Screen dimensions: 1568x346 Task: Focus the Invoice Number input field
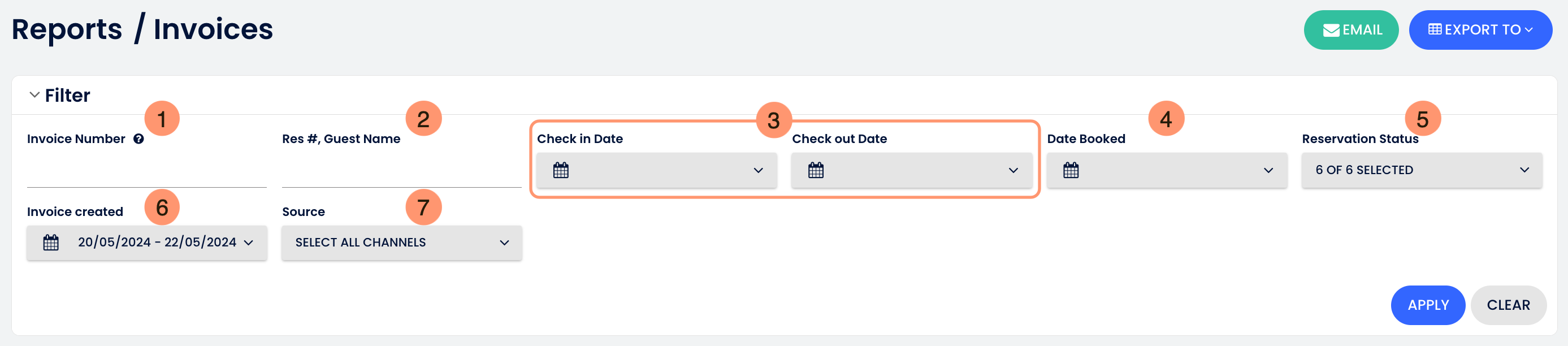coord(147,172)
